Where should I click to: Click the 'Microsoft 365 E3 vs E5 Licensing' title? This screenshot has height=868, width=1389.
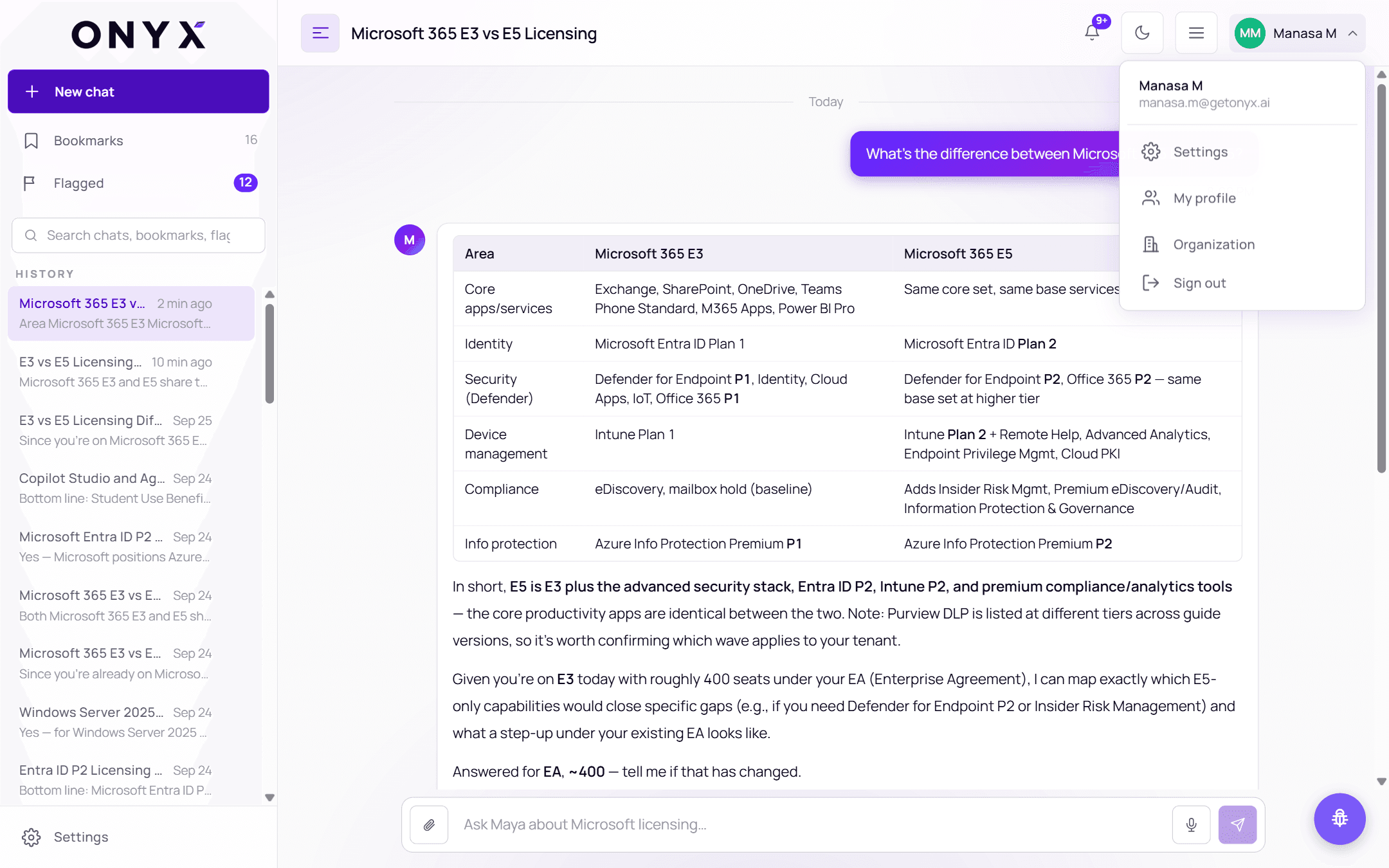tap(474, 33)
